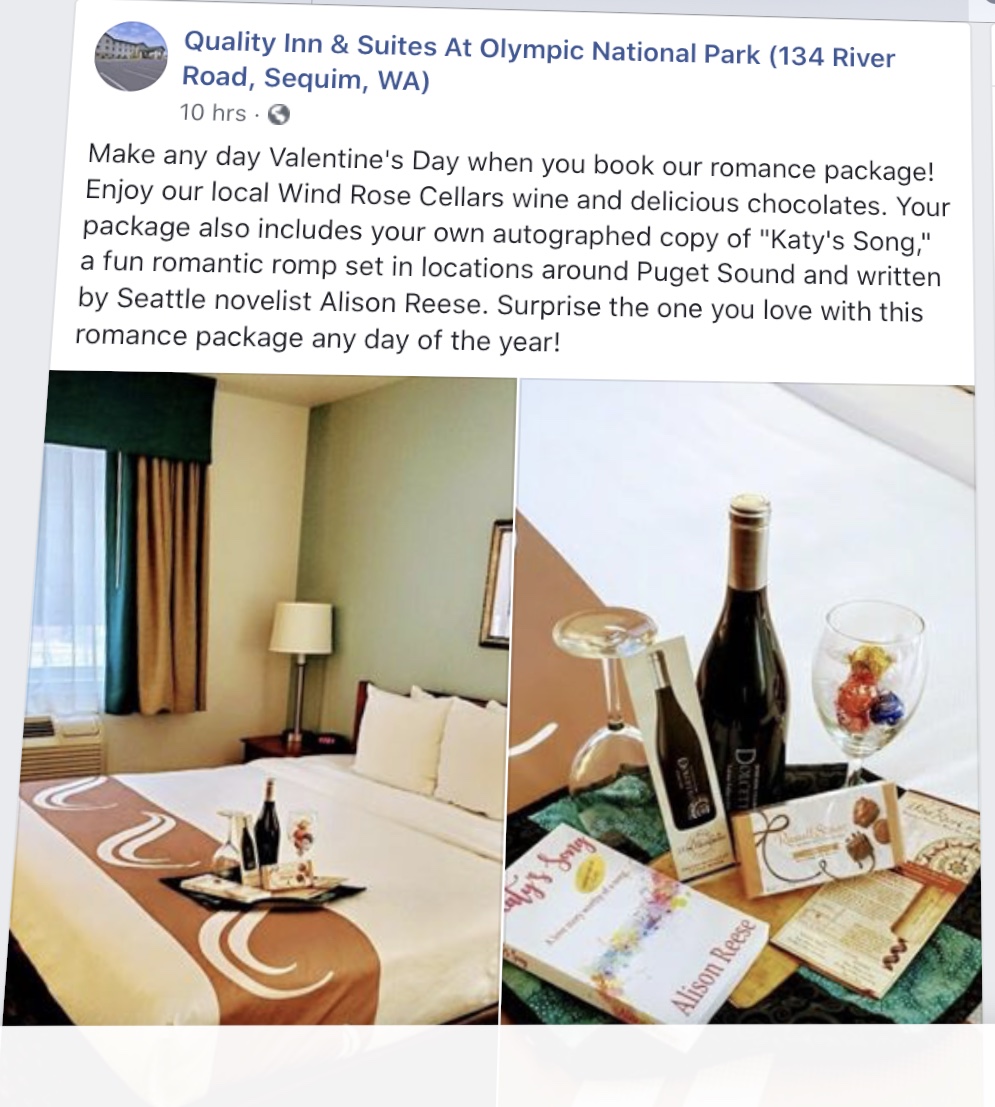This screenshot has height=1107, width=995.
Task: Open the hotel bed room photo
Action: point(261,699)
